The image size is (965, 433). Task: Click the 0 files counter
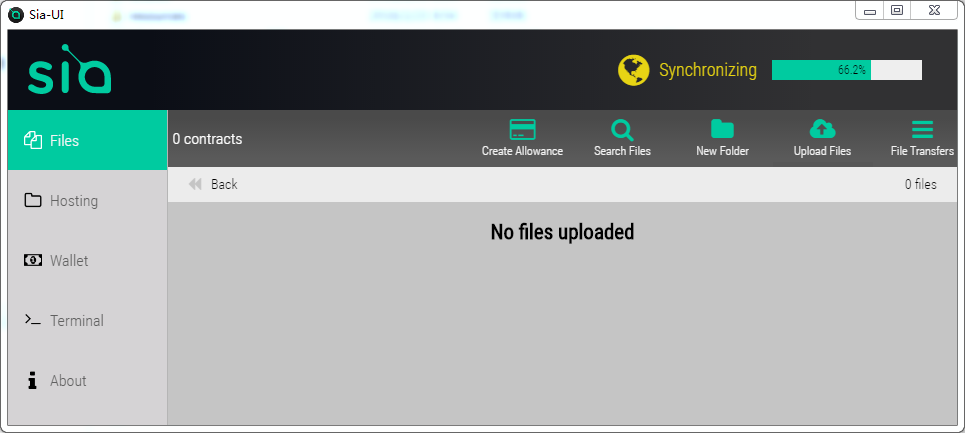click(x=921, y=184)
